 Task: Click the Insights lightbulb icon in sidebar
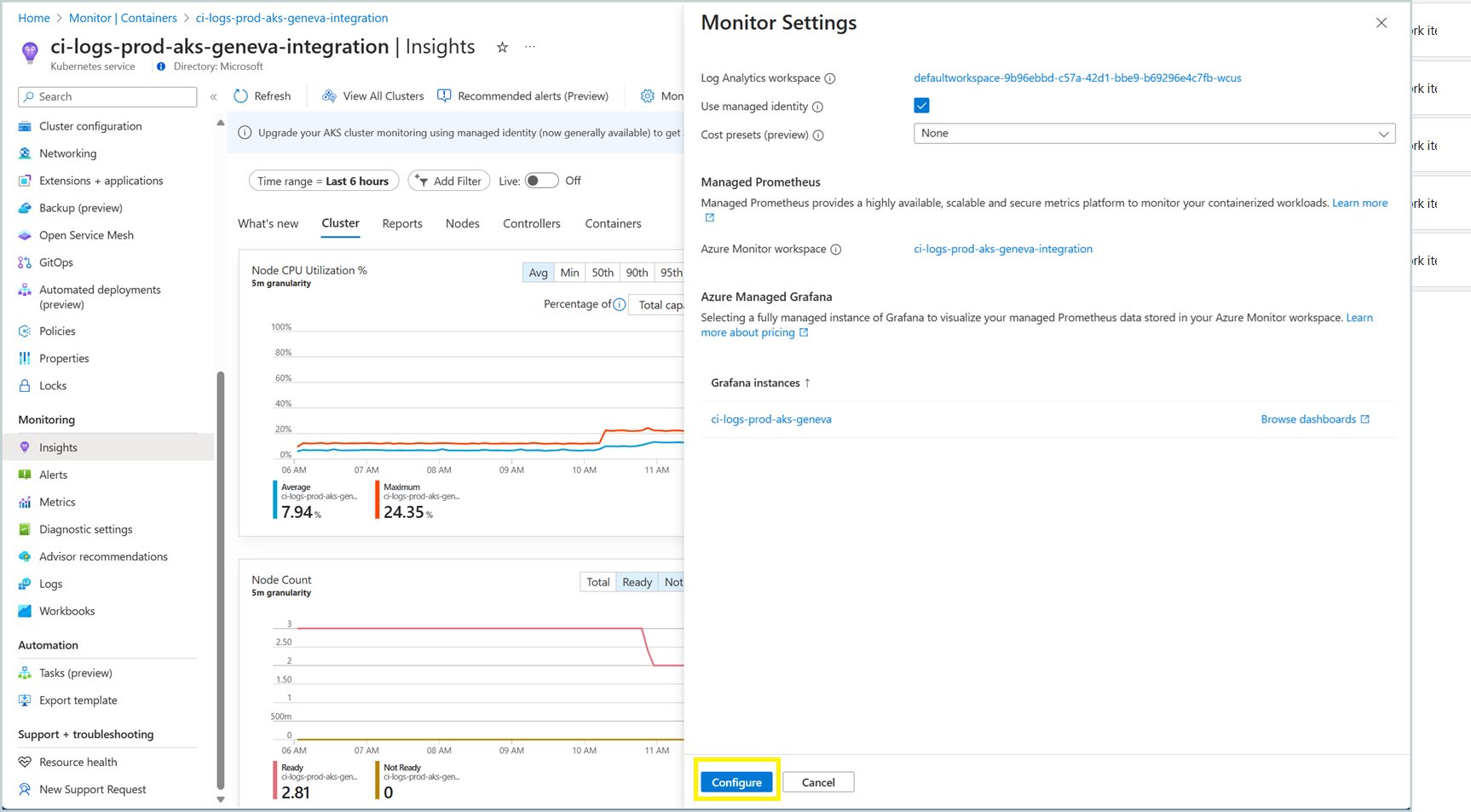point(25,447)
